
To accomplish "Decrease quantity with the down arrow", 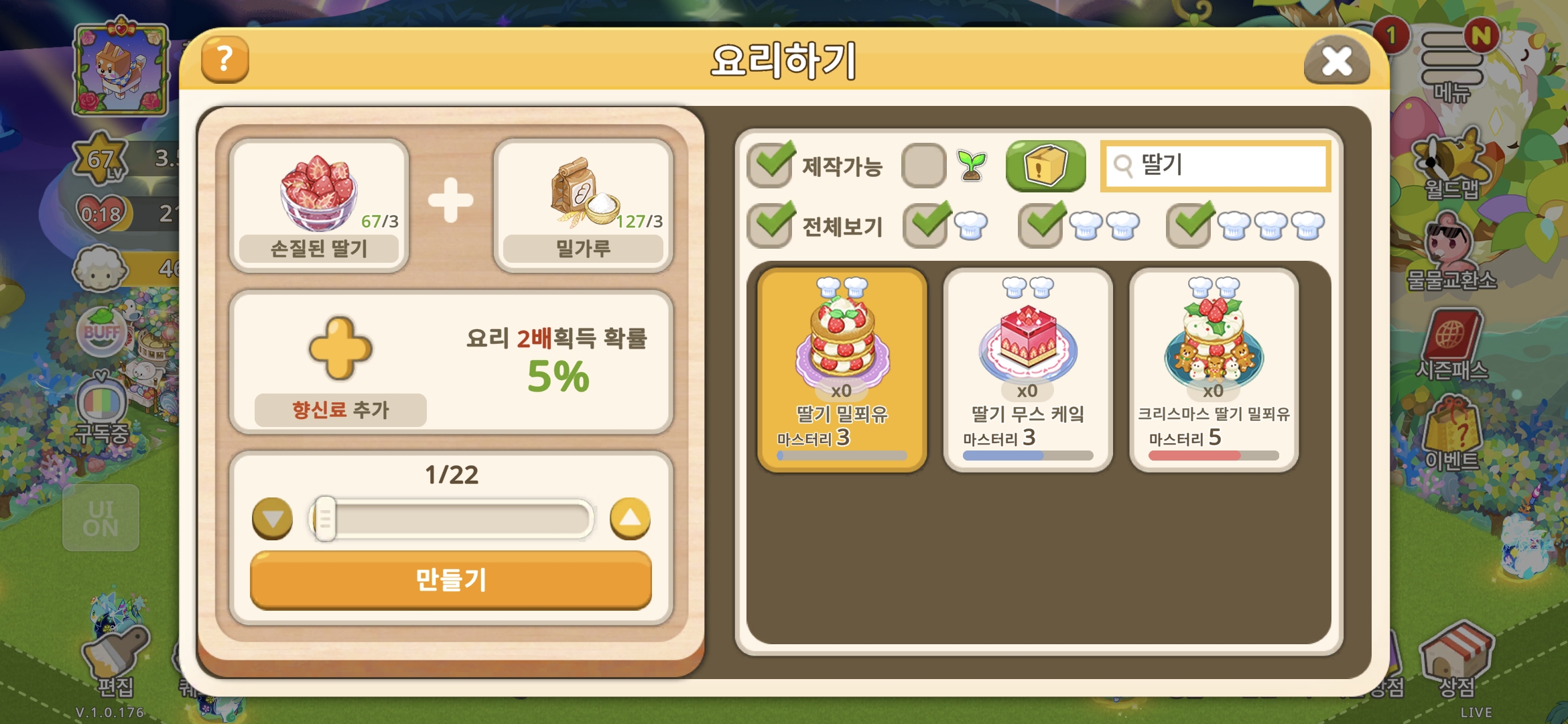I will 273,518.
